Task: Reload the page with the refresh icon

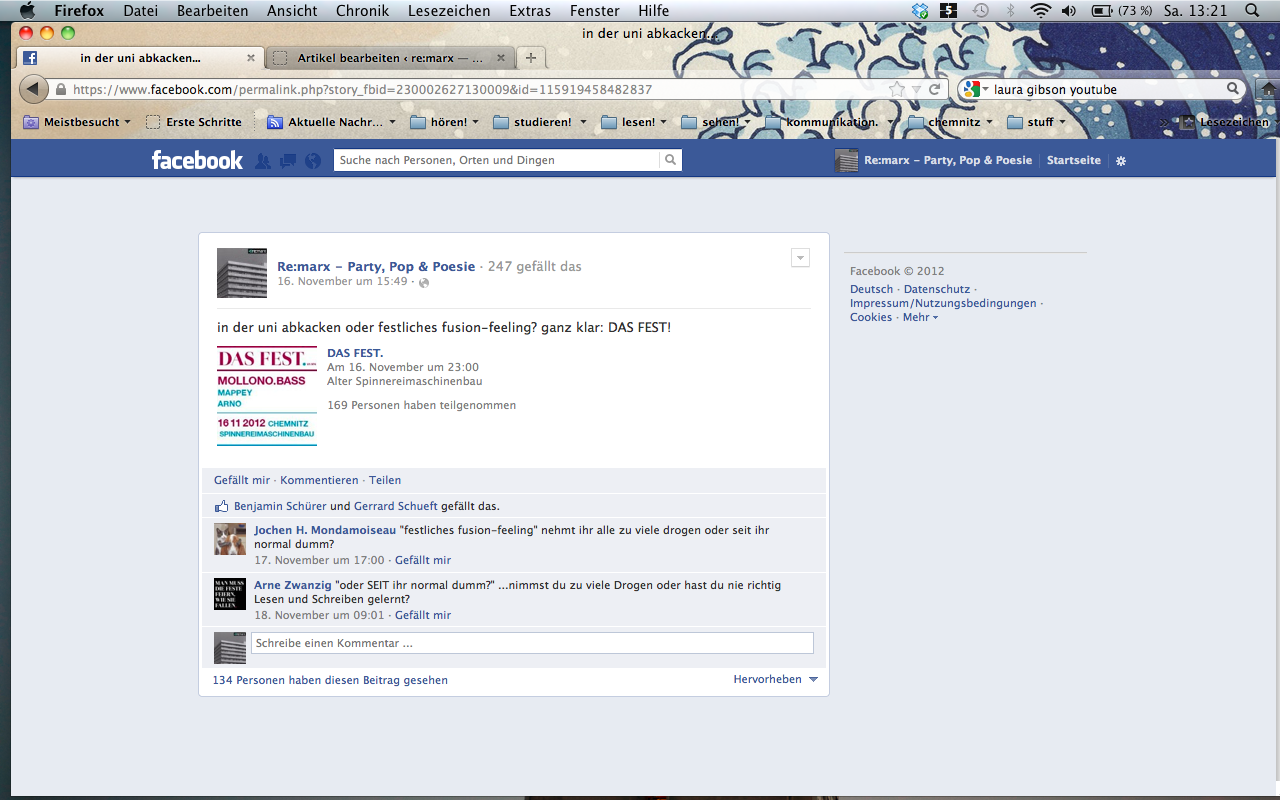Action: point(935,89)
